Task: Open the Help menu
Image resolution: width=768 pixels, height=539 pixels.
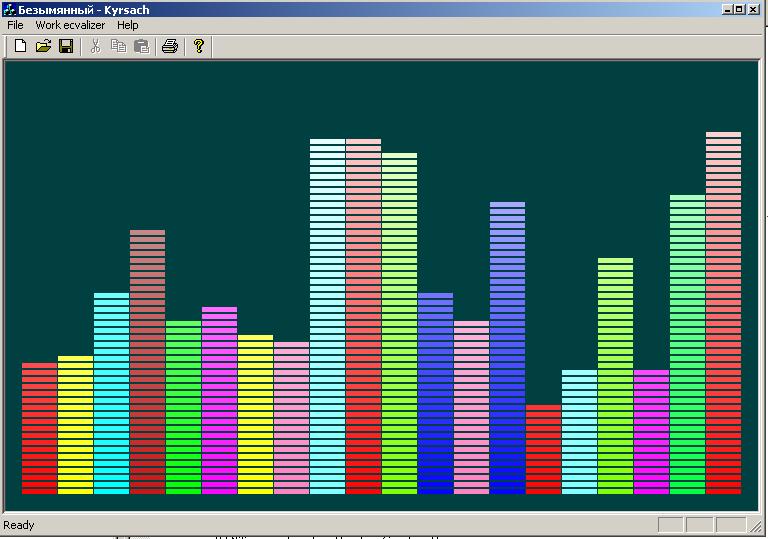Action: pyautogui.click(x=127, y=25)
